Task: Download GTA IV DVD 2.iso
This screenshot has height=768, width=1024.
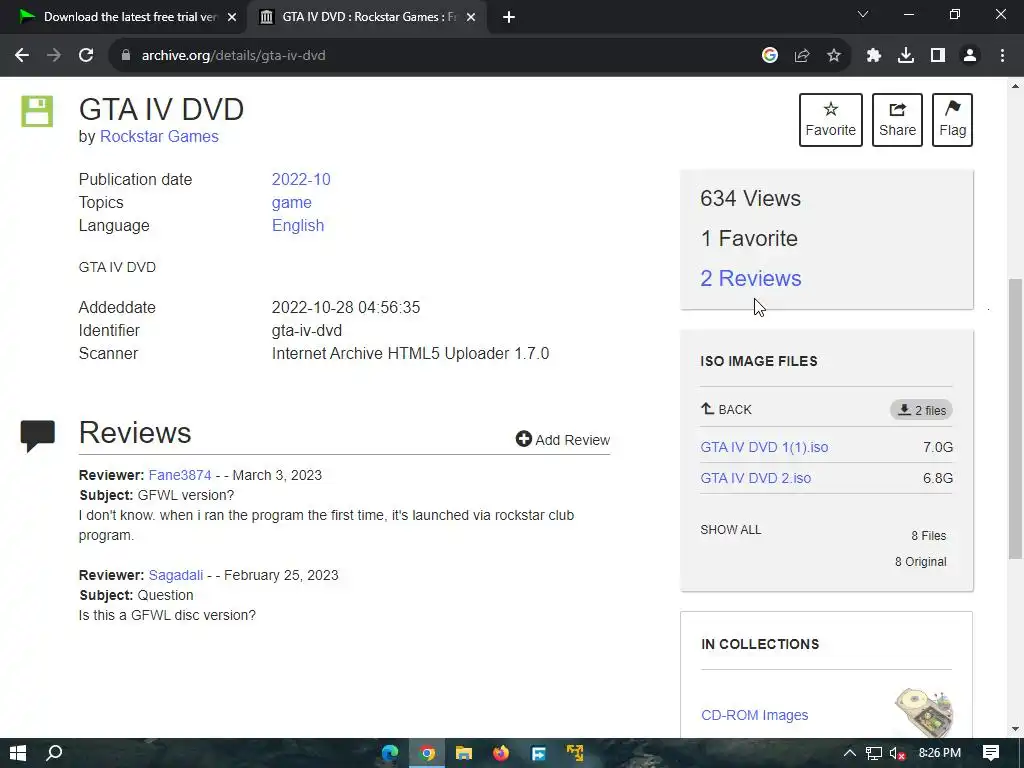Action: pos(756,478)
